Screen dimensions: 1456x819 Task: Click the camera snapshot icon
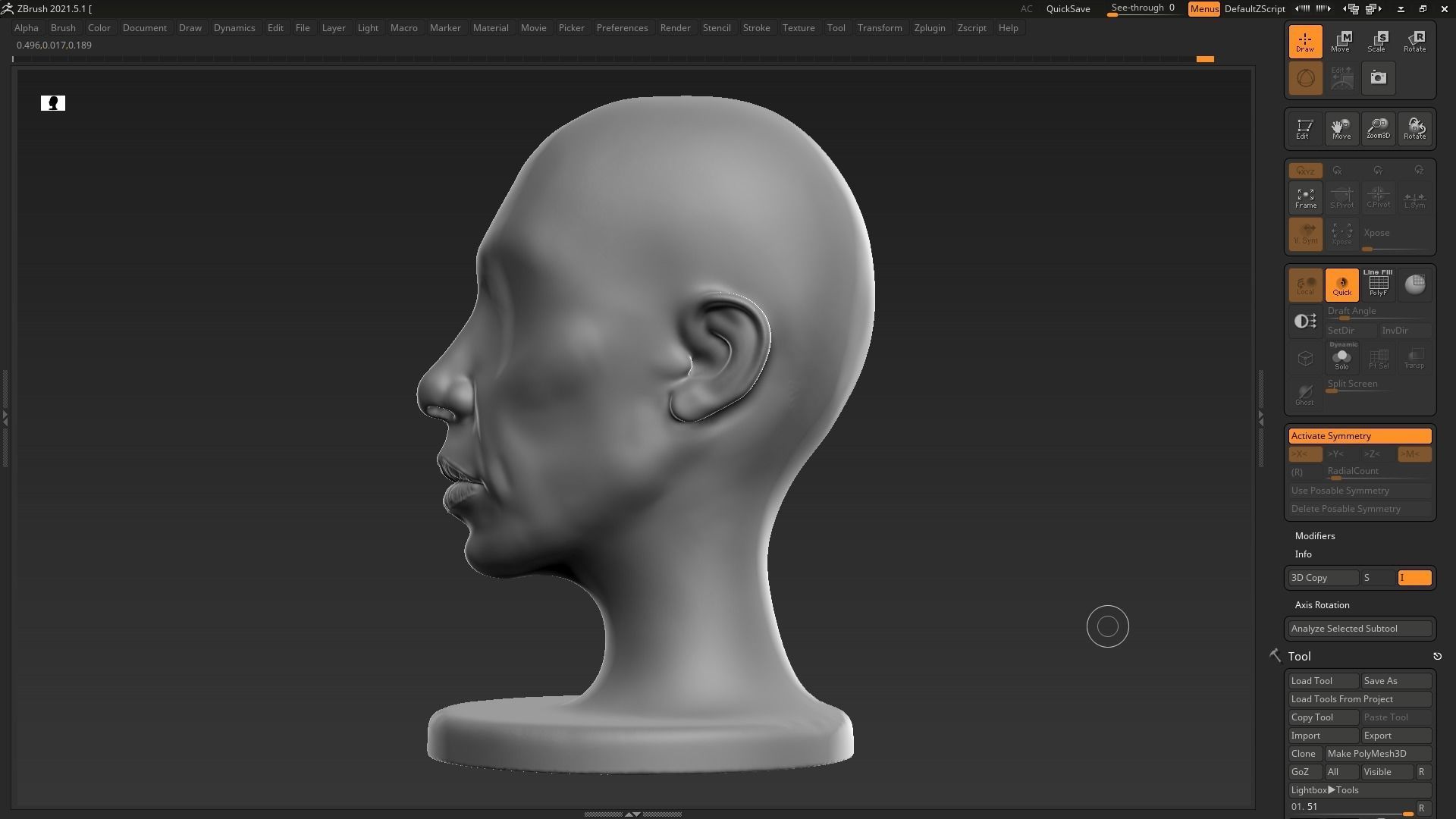click(1378, 78)
